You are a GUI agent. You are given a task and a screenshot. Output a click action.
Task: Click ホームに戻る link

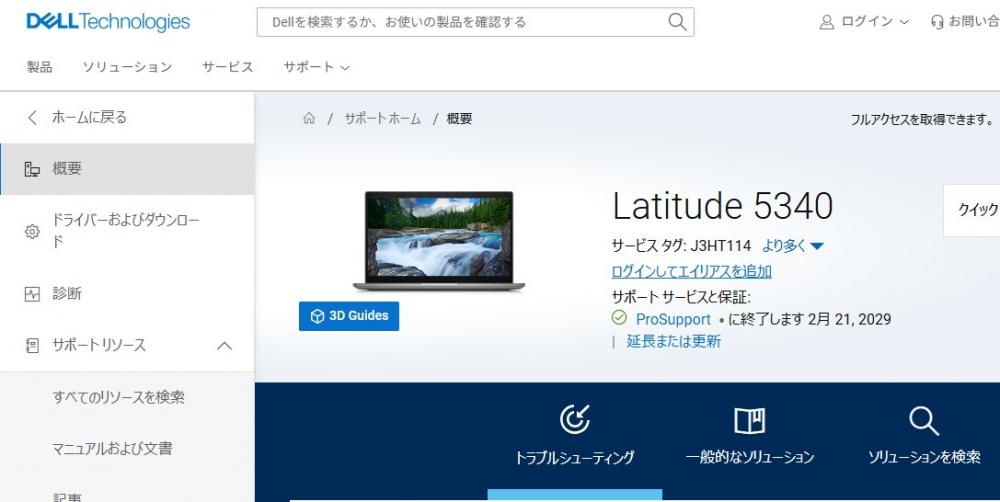(x=89, y=117)
